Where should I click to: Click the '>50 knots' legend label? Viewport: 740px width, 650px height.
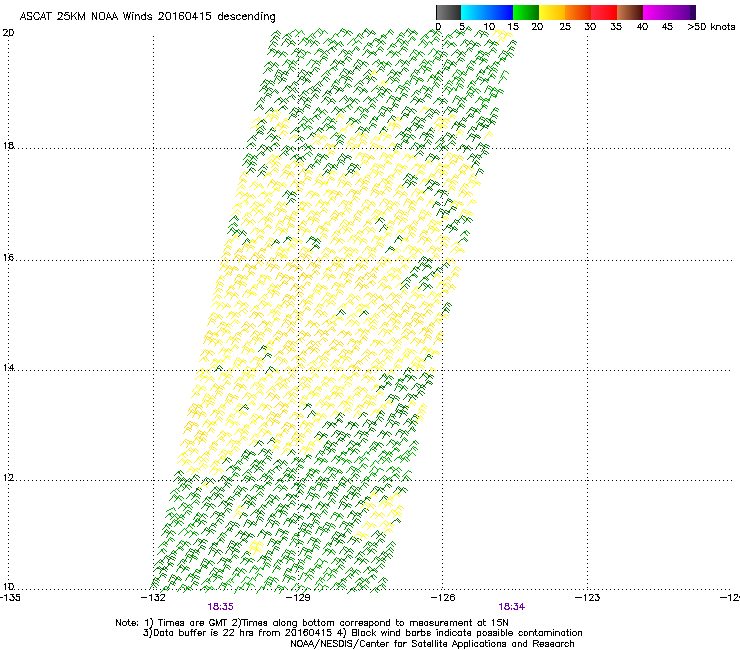pos(711,27)
